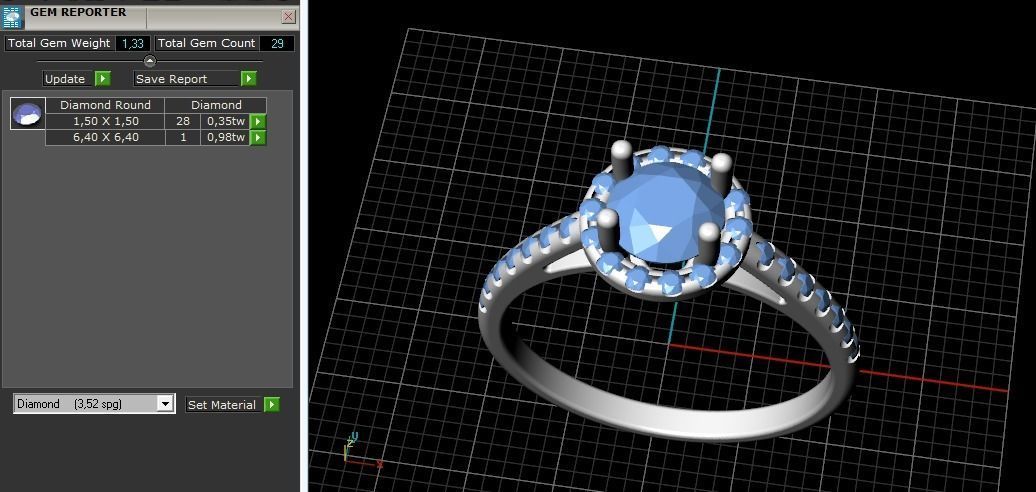Click the Update button
This screenshot has width=1036, height=492.
click(x=68, y=79)
